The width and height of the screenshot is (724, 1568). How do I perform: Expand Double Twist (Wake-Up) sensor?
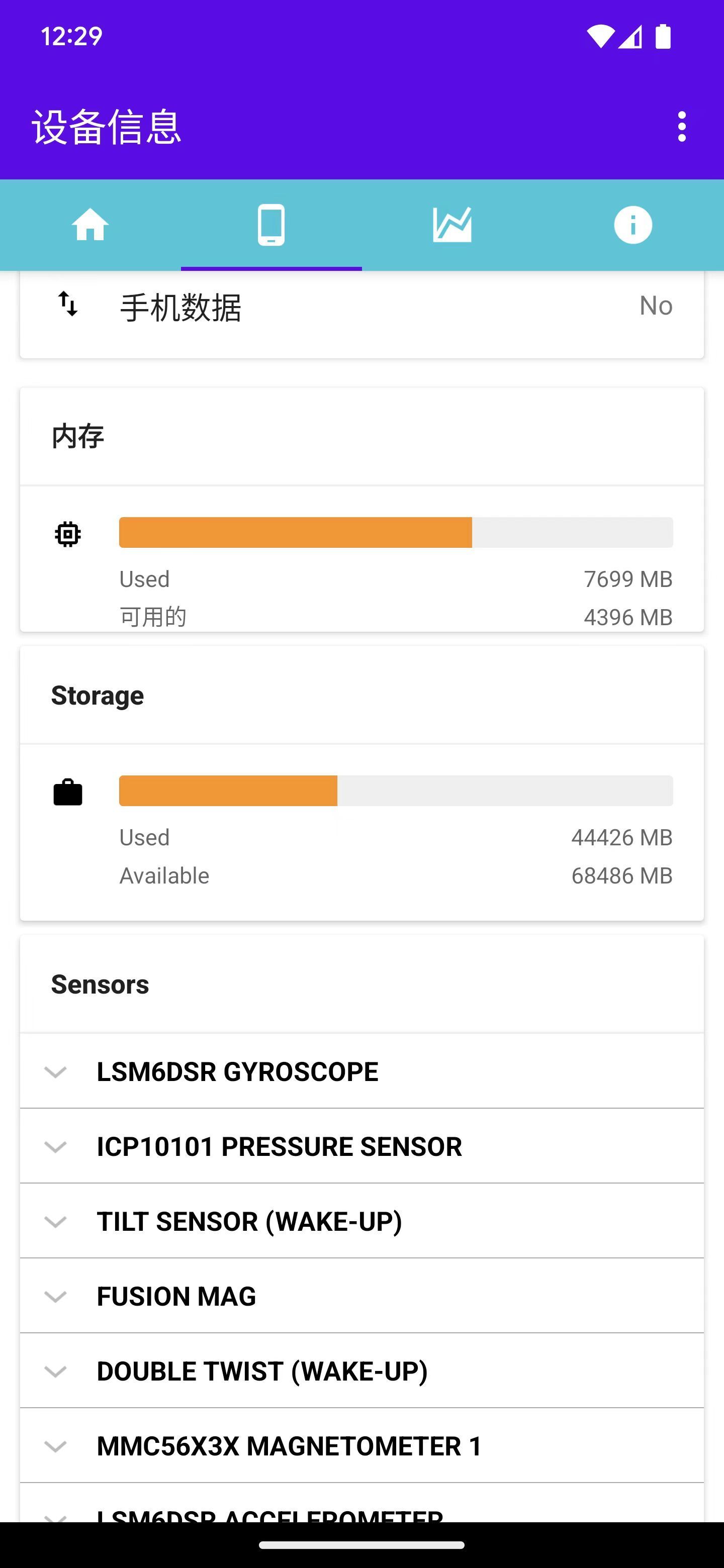click(56, 1371)
